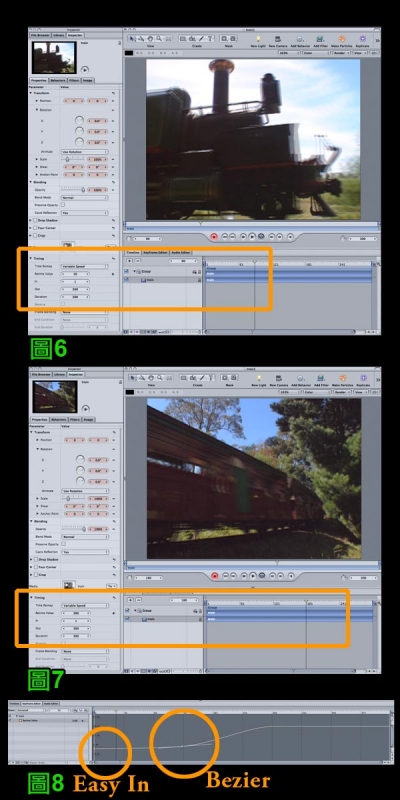This screenshot has width=400, height=800.
Task: Click the Retime Value field in figure 6
Action: [76, 274]
